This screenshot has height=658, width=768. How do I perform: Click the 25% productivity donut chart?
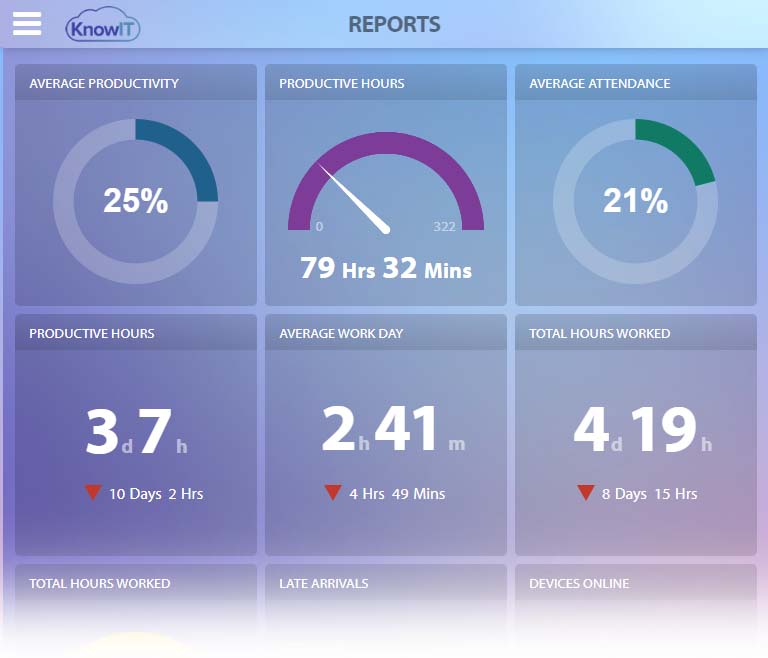[136, 201]
